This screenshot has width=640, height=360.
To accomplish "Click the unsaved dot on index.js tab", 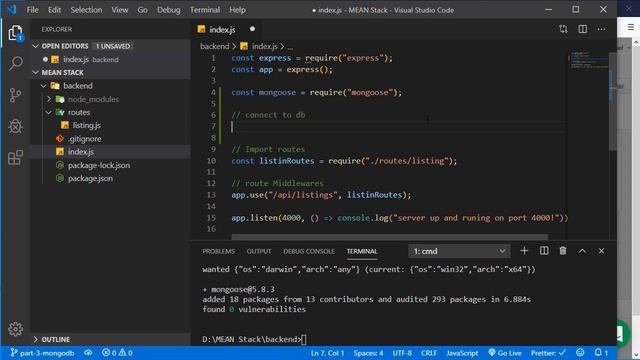I will [x=252, y=29].
